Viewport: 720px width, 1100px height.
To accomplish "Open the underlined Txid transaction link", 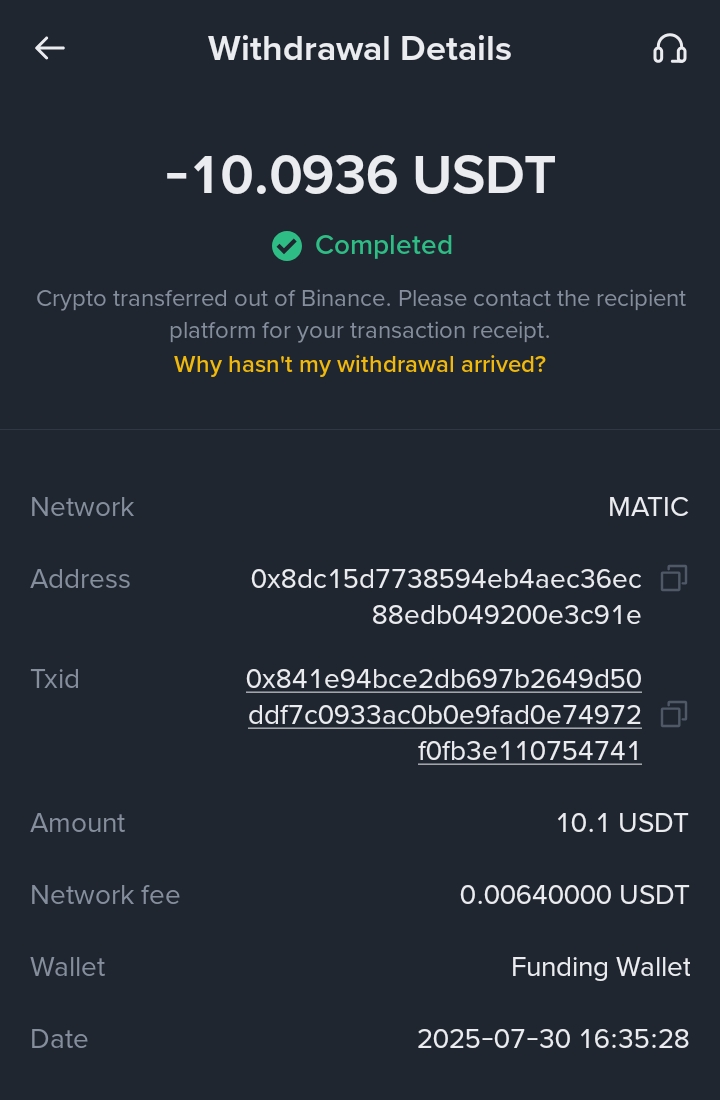I will [x=444, y=714].
